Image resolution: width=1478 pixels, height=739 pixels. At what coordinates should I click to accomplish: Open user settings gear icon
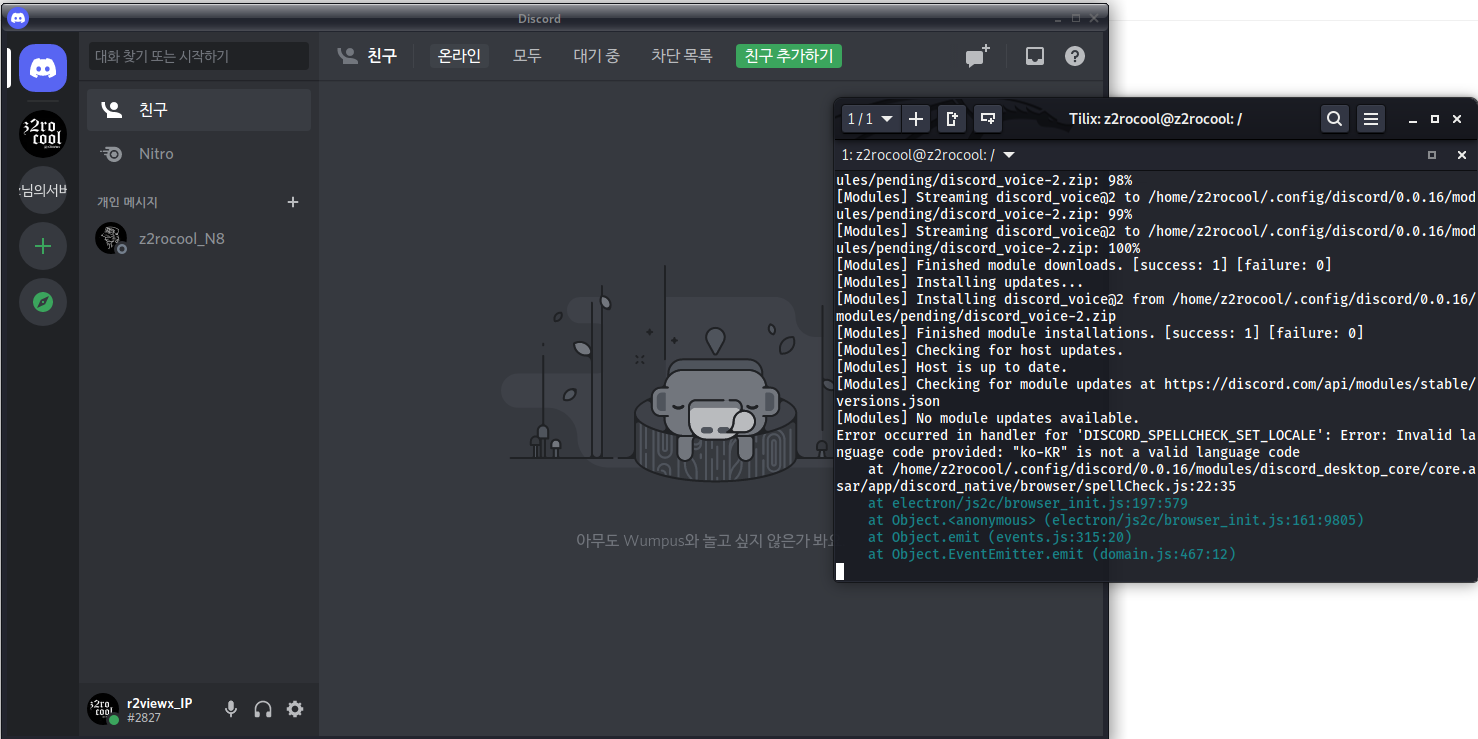[295, 709]
